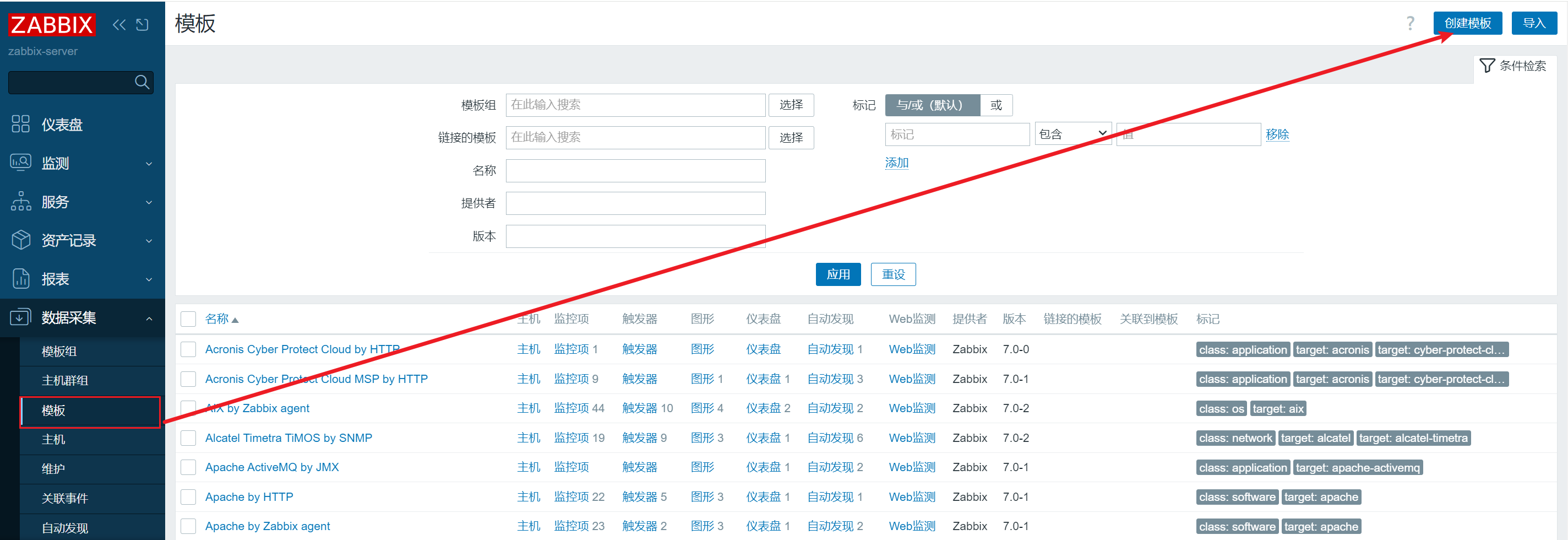
Task: Click the 版本 filter input
Action: click(x=635, y=236)
